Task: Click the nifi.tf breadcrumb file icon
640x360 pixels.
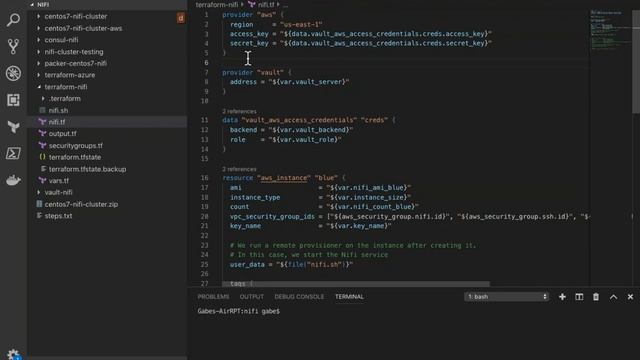Action: [251, 4]
